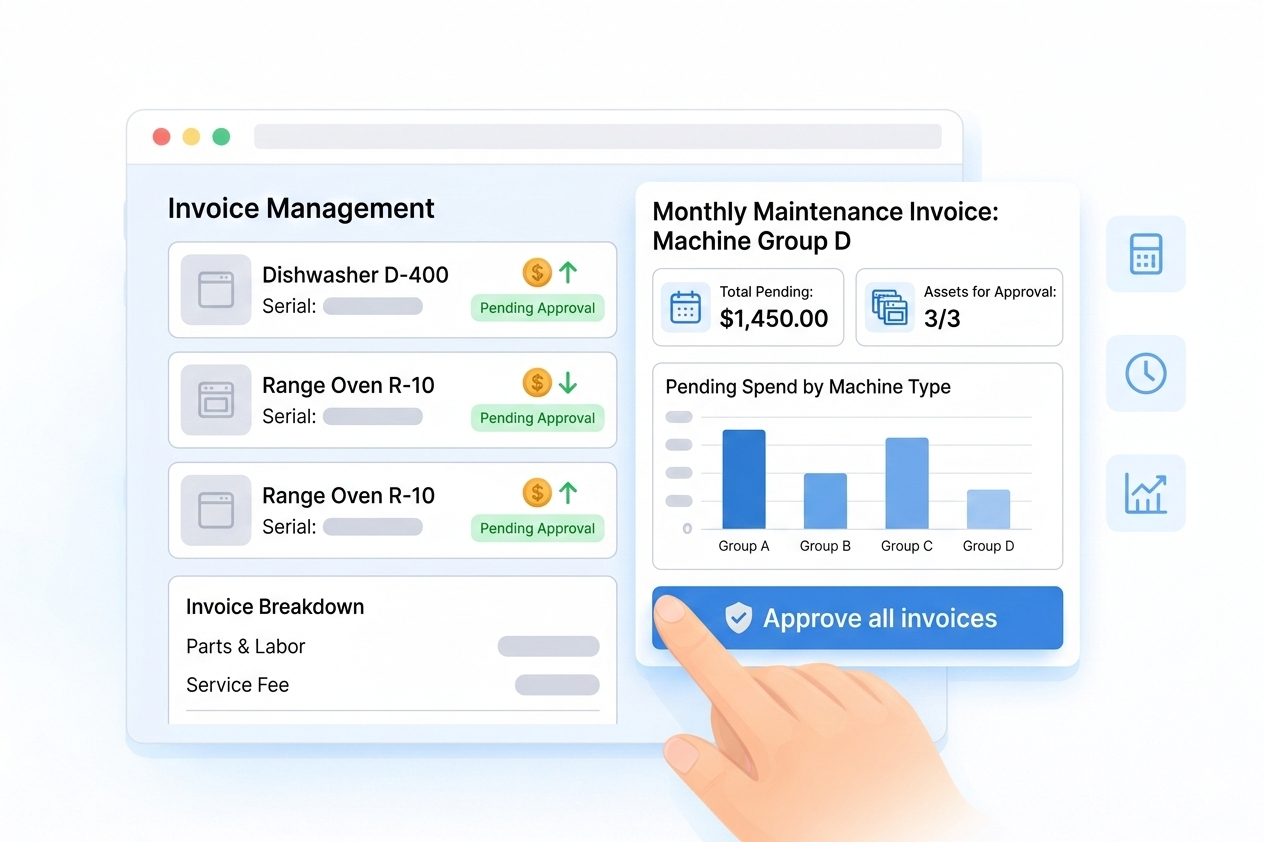Click the 'Dishwasher D-400' name
Viewport: 1264px width, 842px height.
click(x=355, y=275)
